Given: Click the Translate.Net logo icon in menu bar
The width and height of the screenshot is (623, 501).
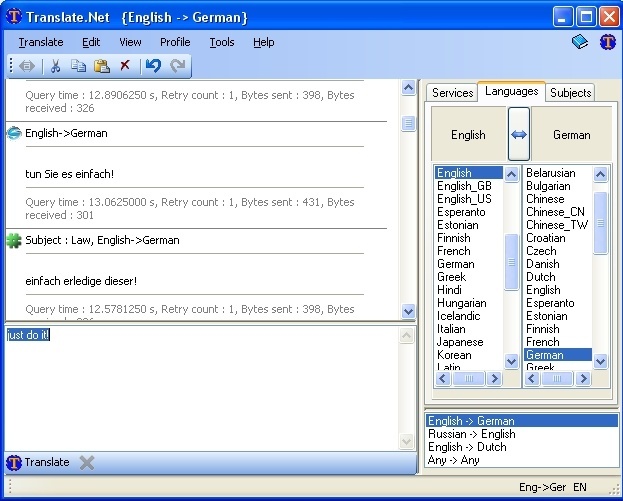Looking at the screenshot, I should pos(608,42).
